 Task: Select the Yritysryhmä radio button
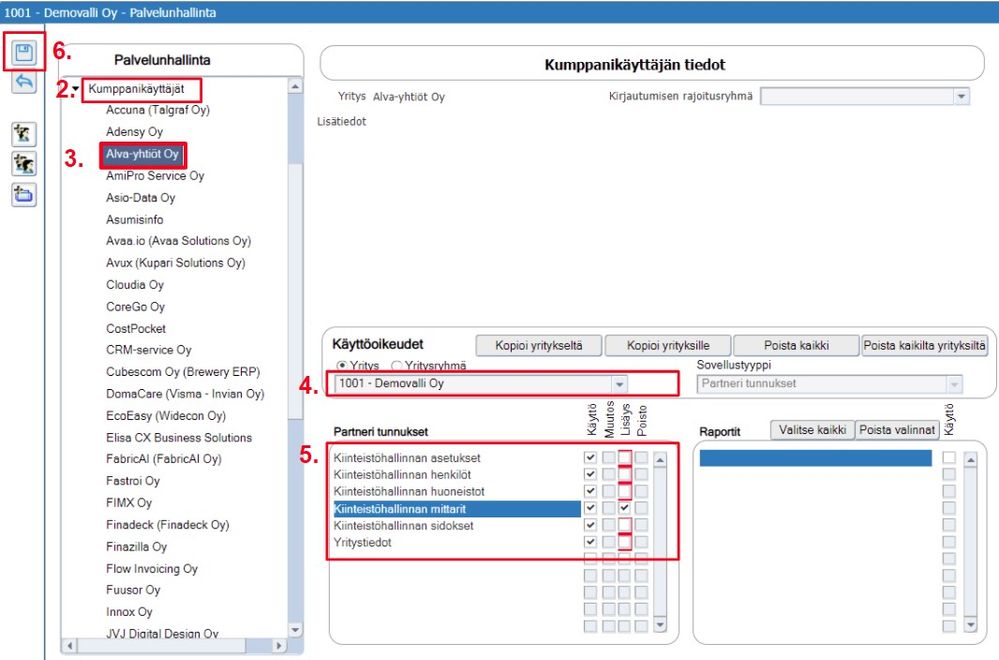coord(396,365)
